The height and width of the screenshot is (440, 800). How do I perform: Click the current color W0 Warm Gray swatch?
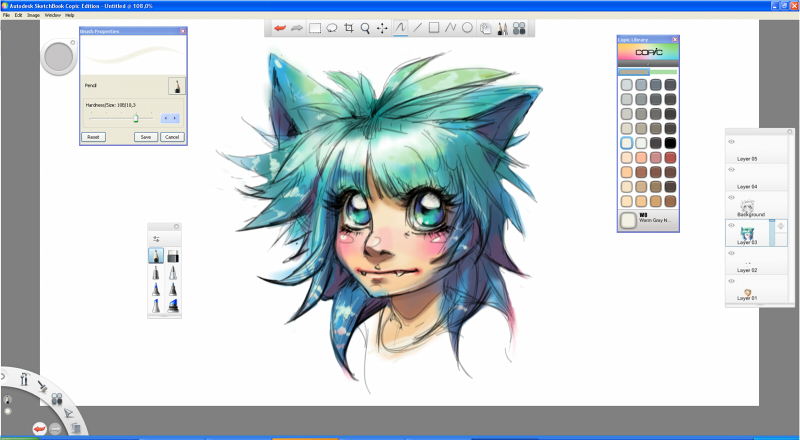[x=628, y=221]
